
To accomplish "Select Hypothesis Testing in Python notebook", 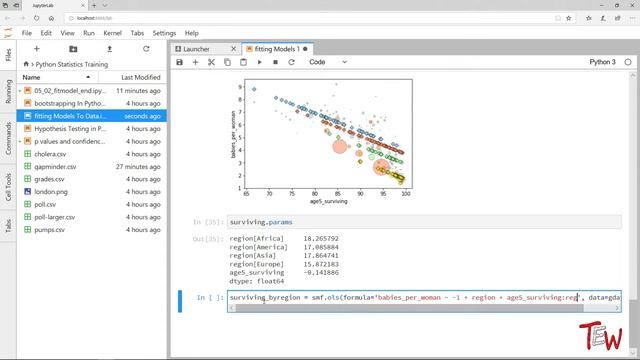I will coord(92,129).
